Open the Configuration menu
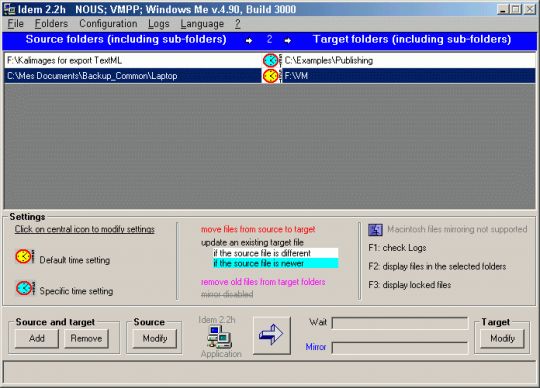The image size is (540, 388). point(108,24)
